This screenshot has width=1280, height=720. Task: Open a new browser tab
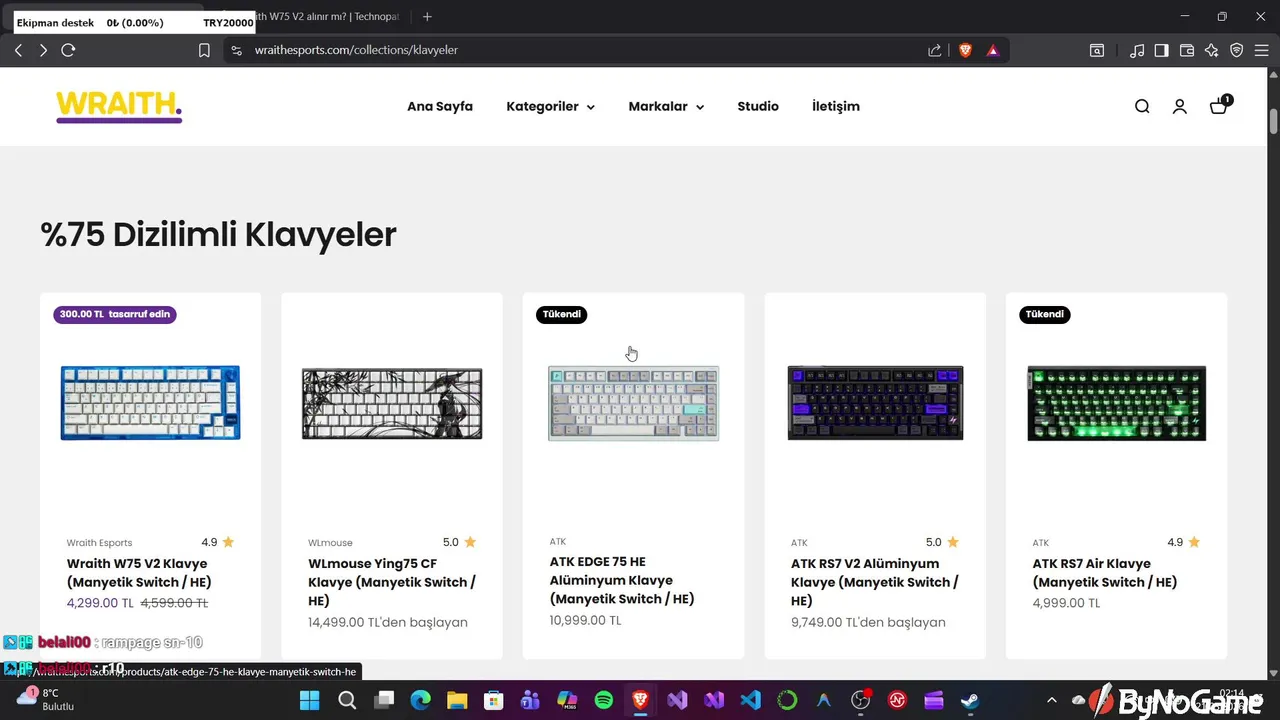tap(427, 16)
